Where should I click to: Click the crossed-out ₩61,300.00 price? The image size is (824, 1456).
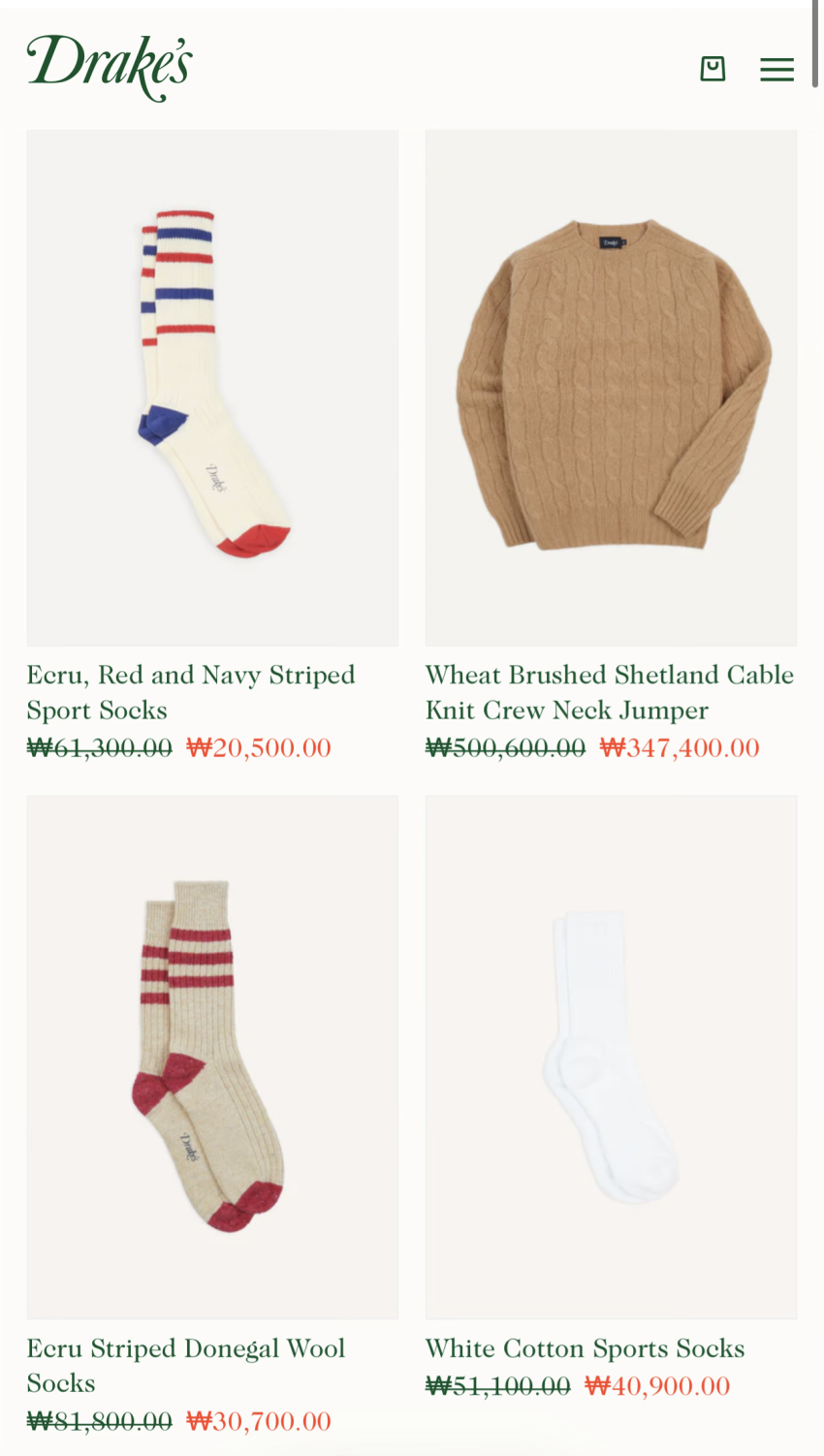click(x=99, y=747)
